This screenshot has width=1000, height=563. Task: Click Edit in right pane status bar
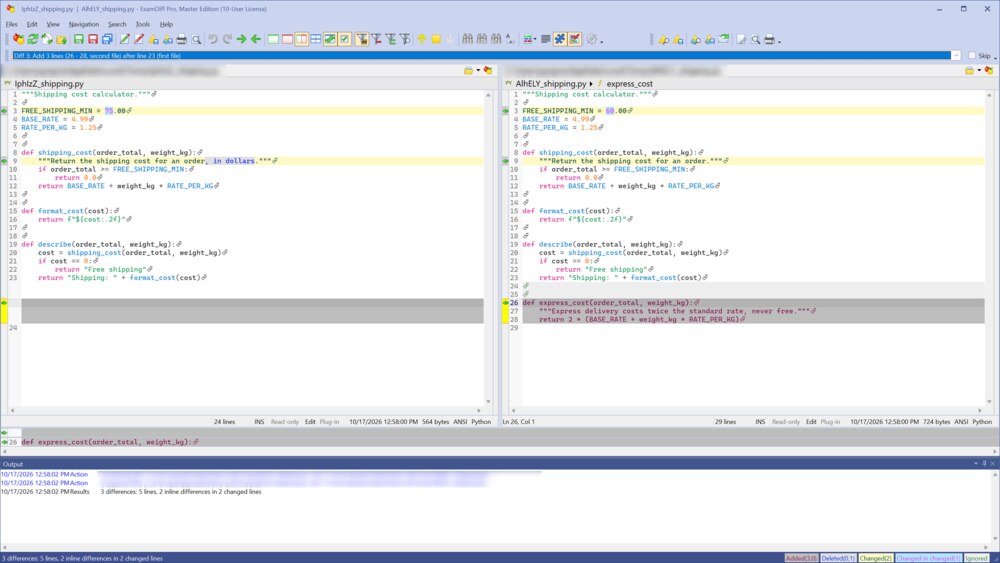pyautogui.click(x=811, y=421)
